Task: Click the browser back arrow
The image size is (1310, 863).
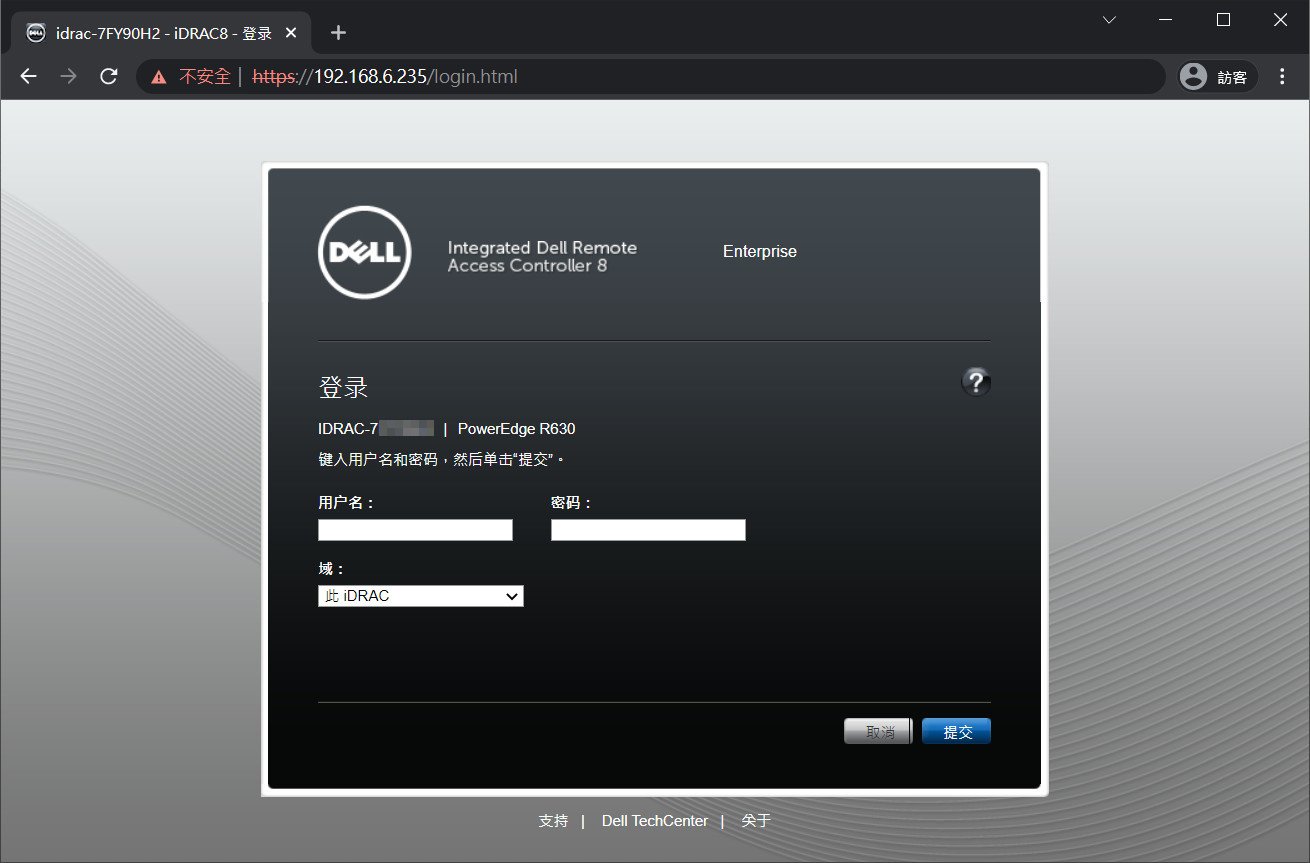Action: click(28, 76)
